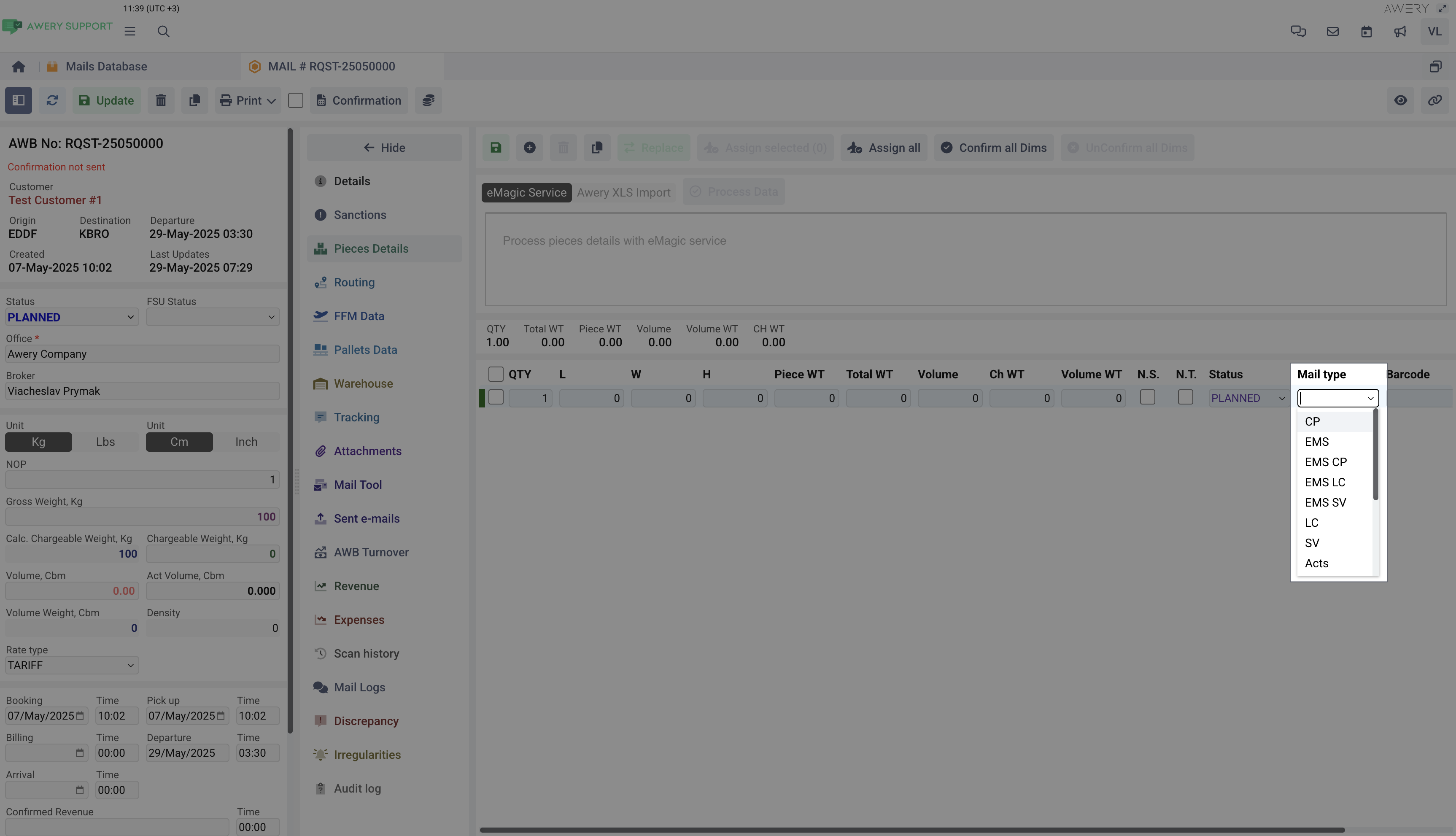Expand the Rate type TARIFF dropdown
This screenshot has height=836, width=1456.
tap(71, 666)
